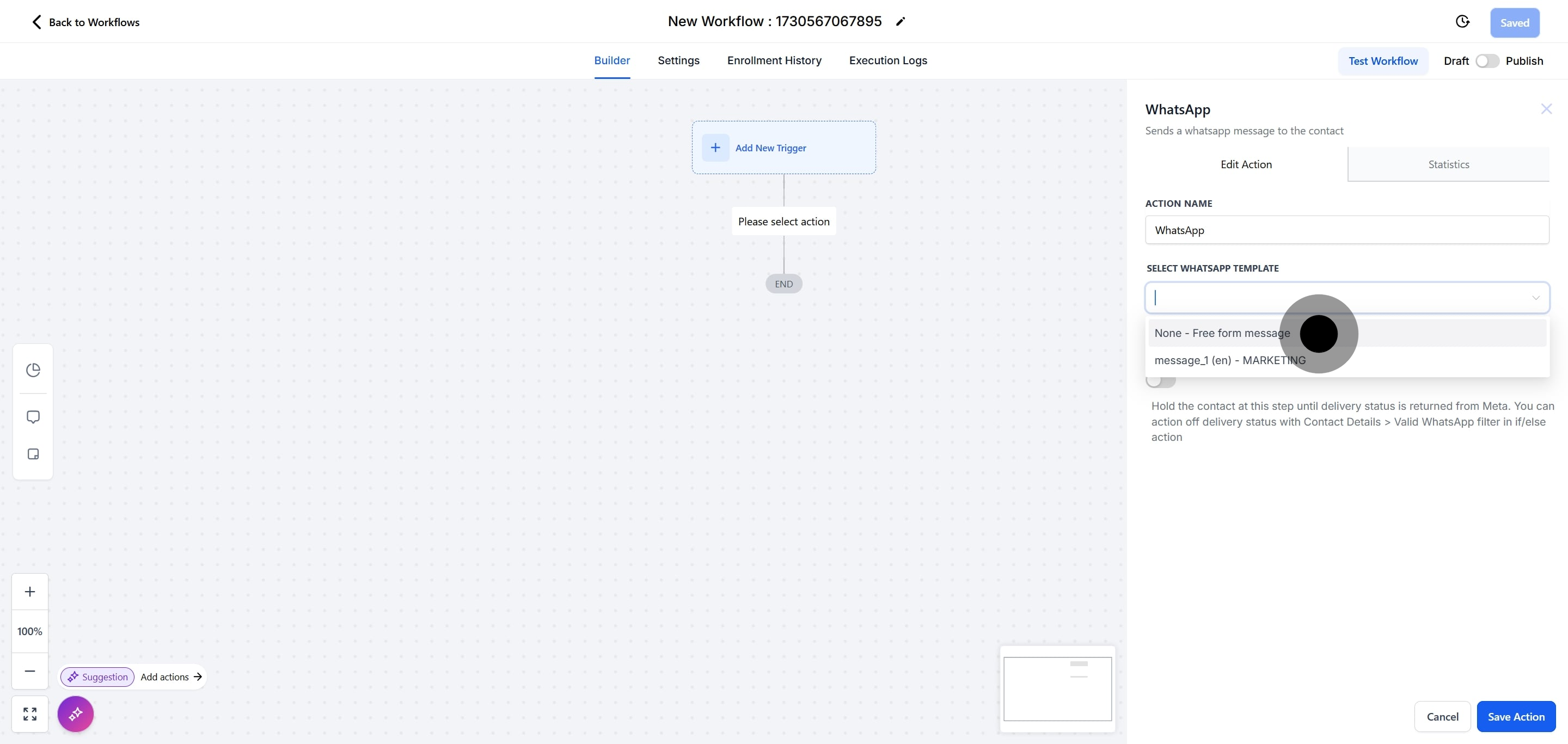Edit workflow name with pencil icon
This screenshot has width=1568, height=744.
[x=901, y=22]
